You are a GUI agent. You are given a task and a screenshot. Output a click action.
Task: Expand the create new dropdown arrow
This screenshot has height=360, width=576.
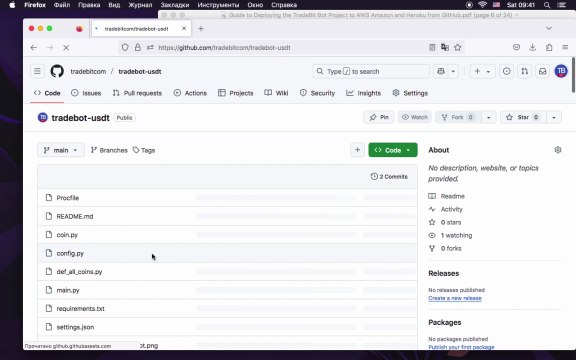click(x=488, y=71)
